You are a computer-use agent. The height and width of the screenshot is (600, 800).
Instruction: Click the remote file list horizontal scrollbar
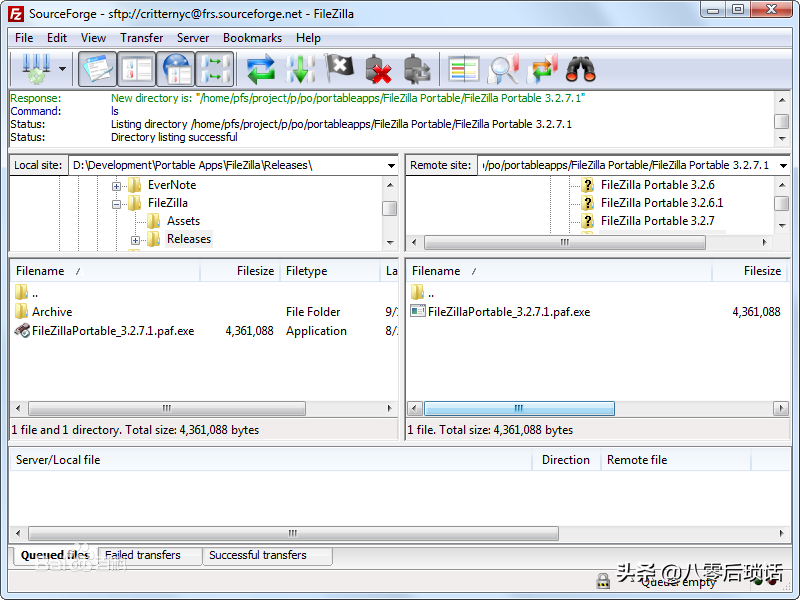[519, 408]
